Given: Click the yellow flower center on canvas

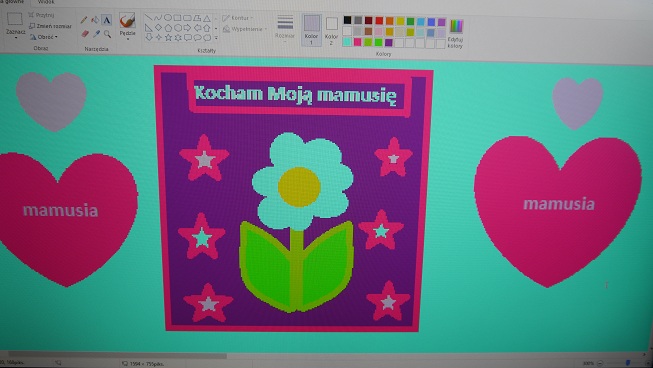Looking at the screenshot, I should pos(299,187).
